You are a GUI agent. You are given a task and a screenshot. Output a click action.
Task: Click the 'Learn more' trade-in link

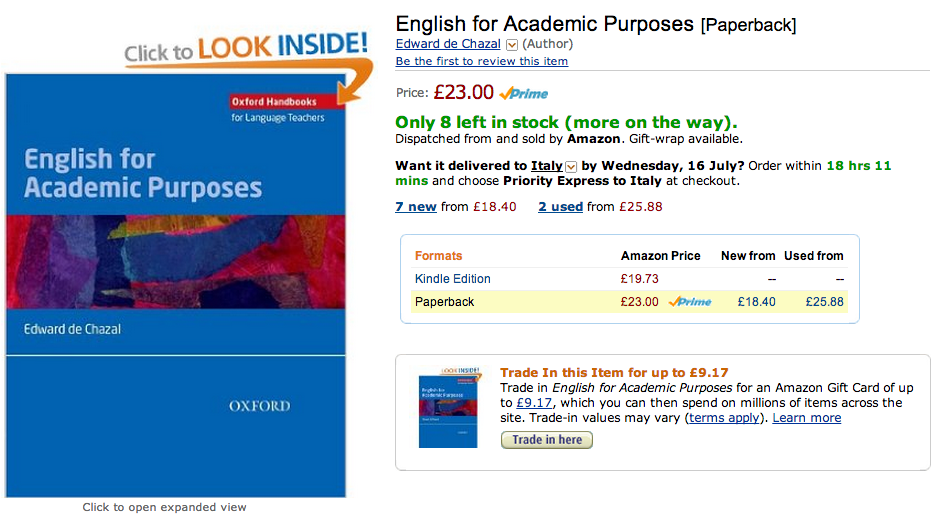(806, 418)
